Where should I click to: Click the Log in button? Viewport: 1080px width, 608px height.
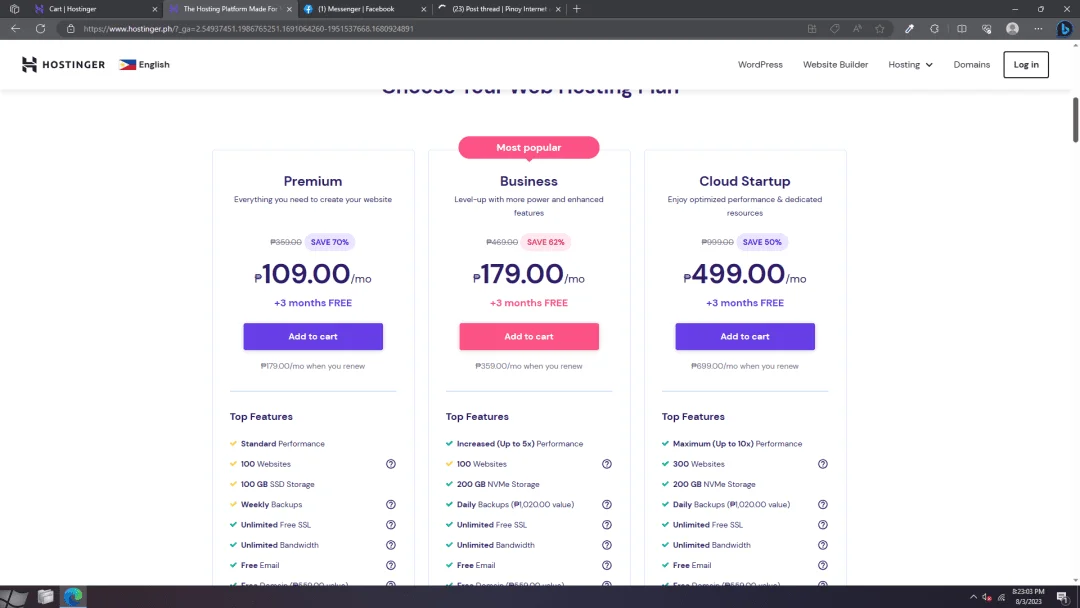click(1026, 65)
